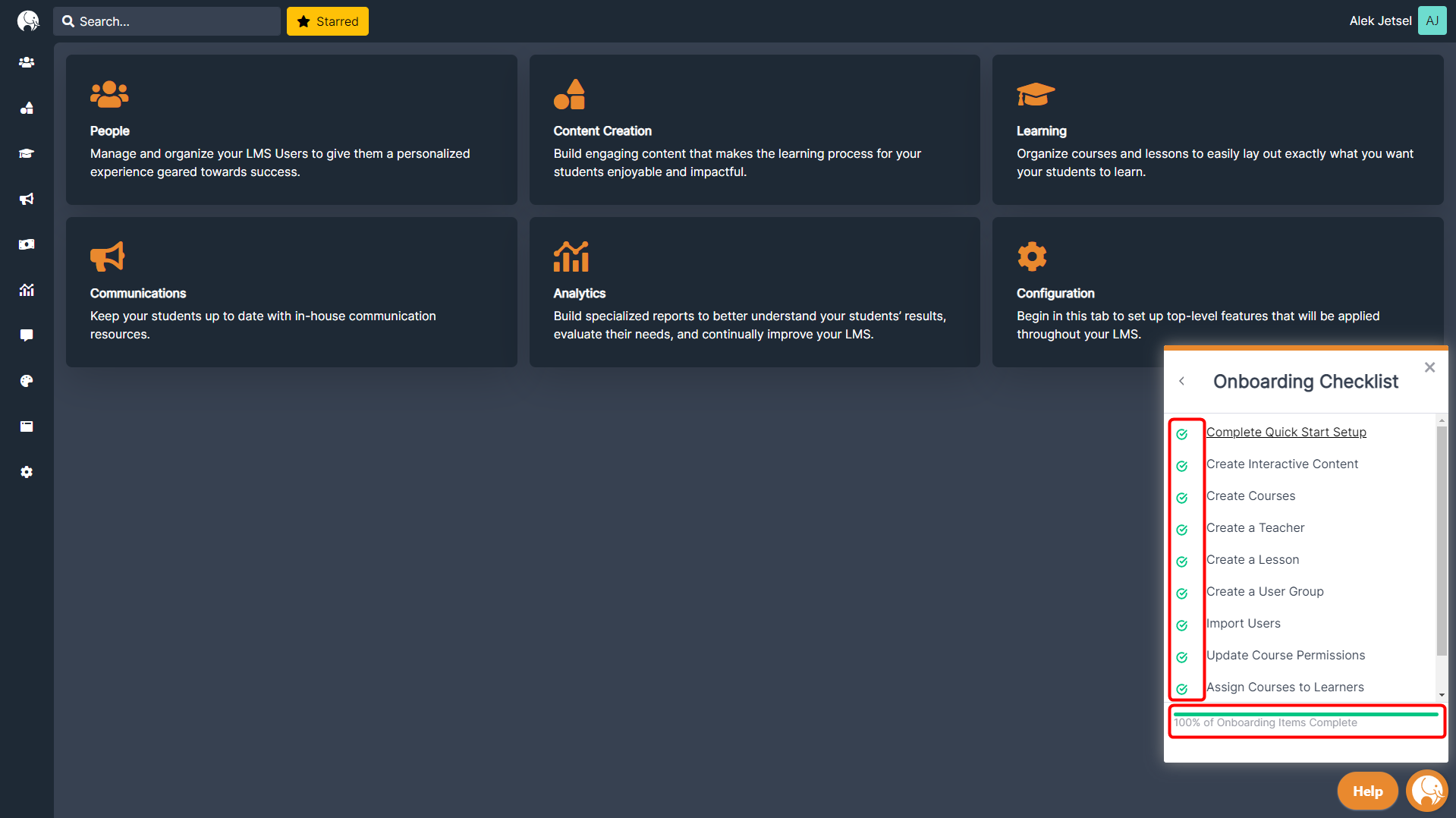
Task: Toggle check for Create a User Group
Action: coord(1182,593)
